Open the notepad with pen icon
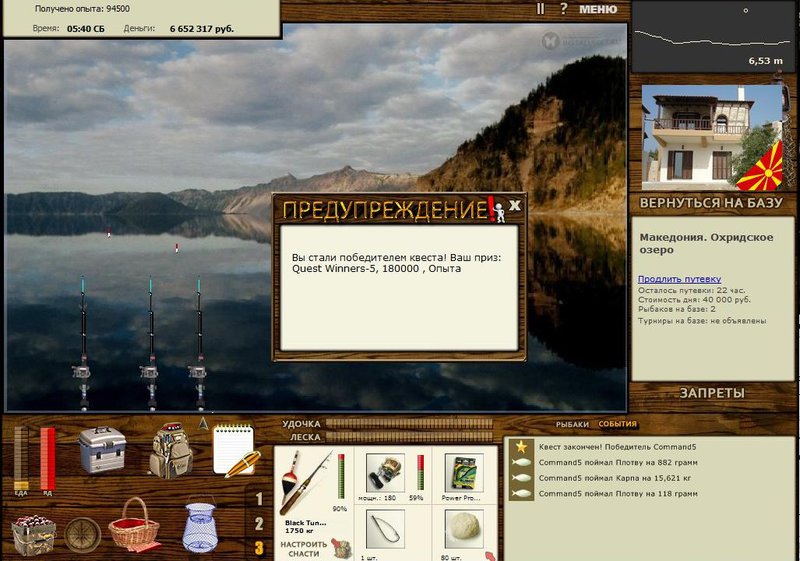 coord(236,451)
